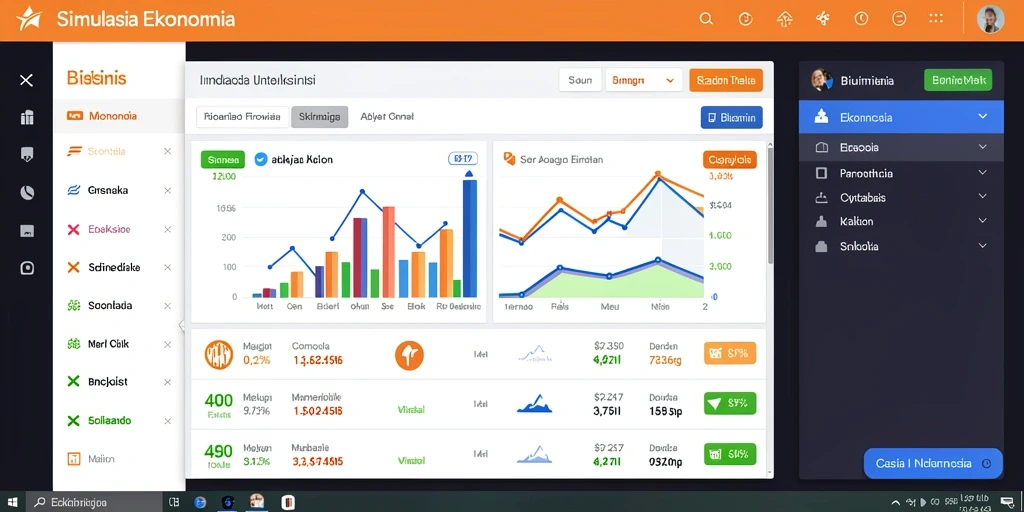
Task: Click the user avatar in top bar
Action: [990, 19]
